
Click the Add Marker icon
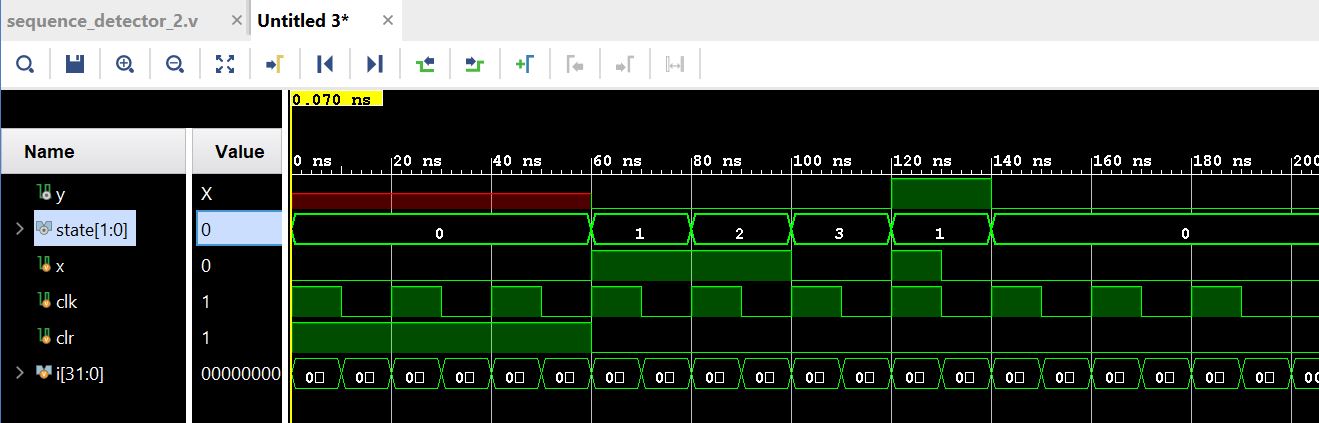pos(525,64)
